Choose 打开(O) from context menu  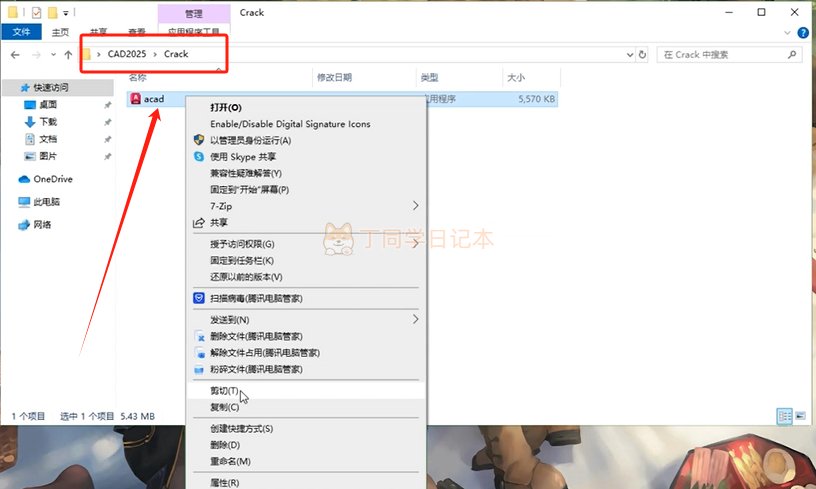(307, 108)
